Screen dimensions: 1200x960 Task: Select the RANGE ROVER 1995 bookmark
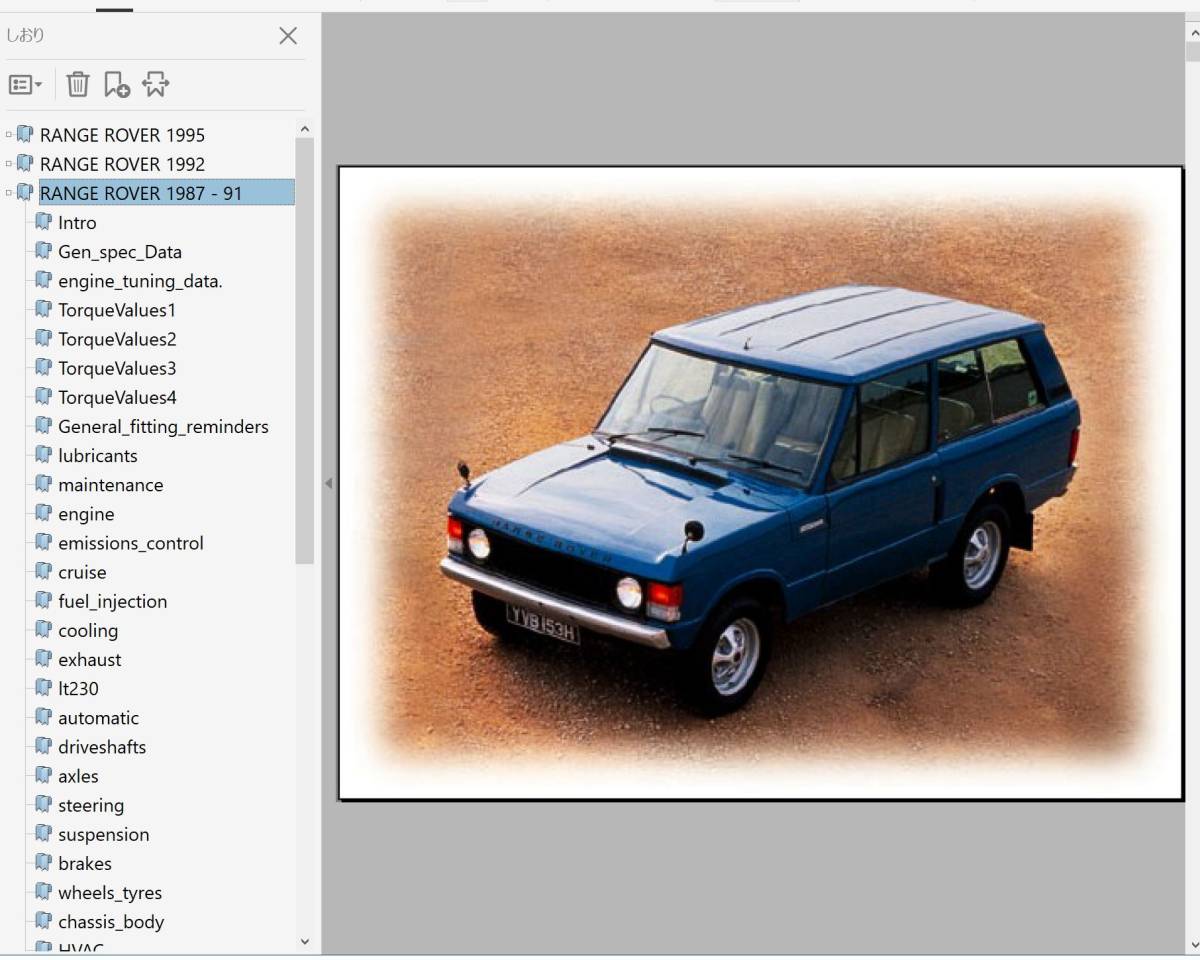pyautogui.click(x=122, y=135)
